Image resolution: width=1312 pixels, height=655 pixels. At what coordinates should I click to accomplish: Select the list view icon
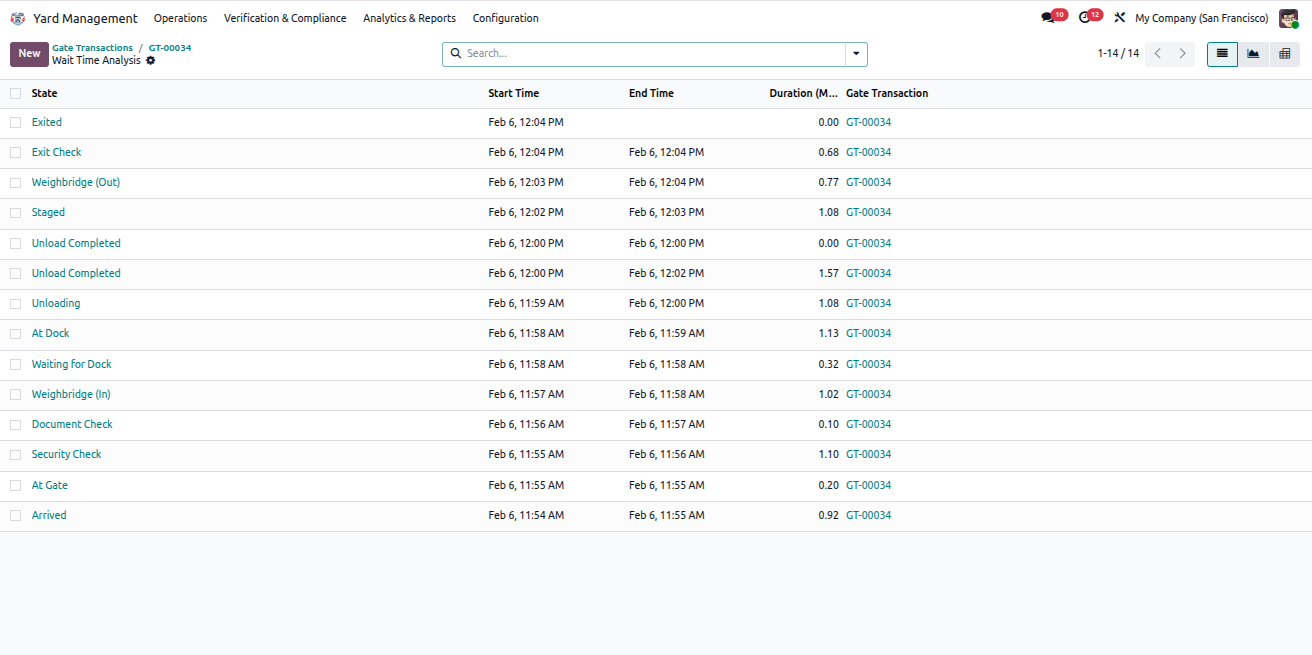1222,54
